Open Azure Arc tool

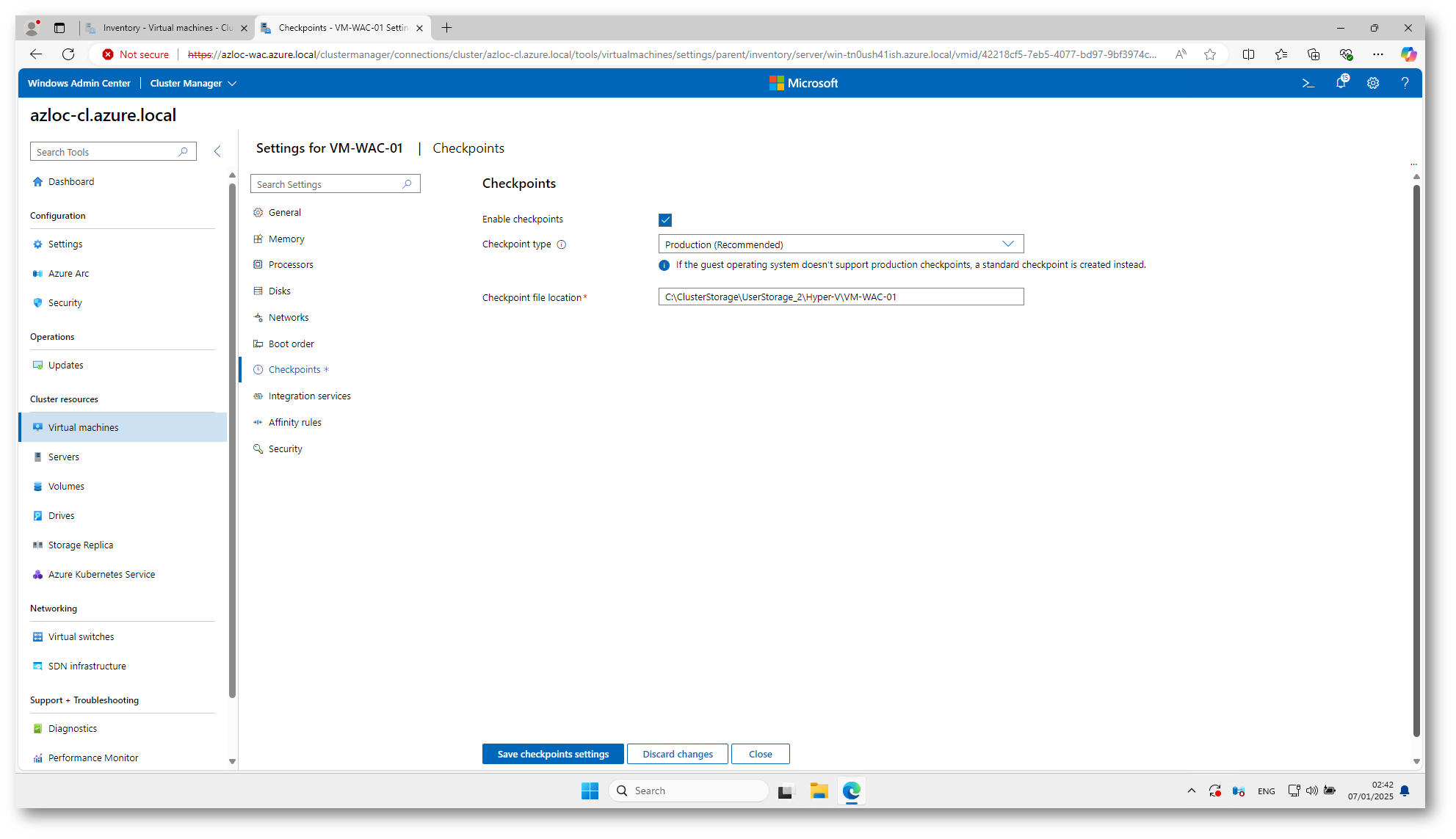(68, 274)
